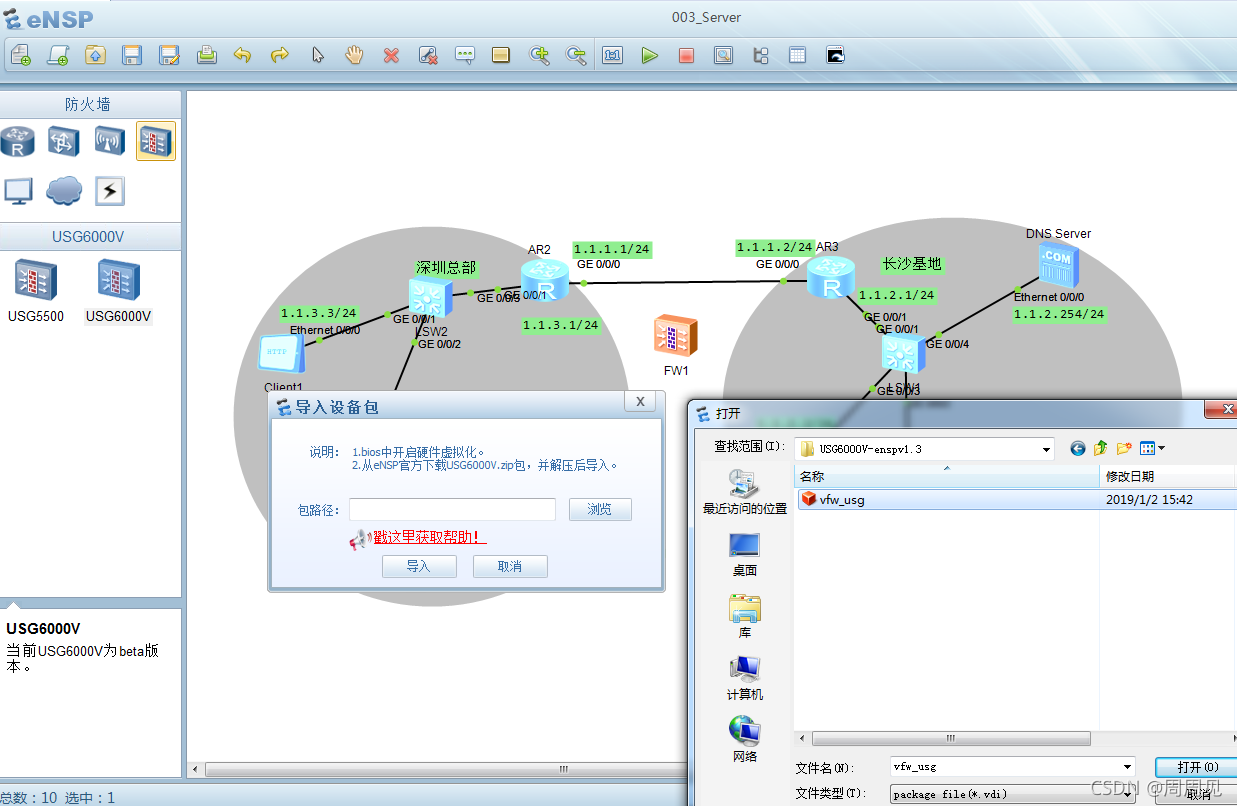This screenshot has height=806, width=1237.
Task: Click the grid table toolbar icon
Action: coord(797,56)
